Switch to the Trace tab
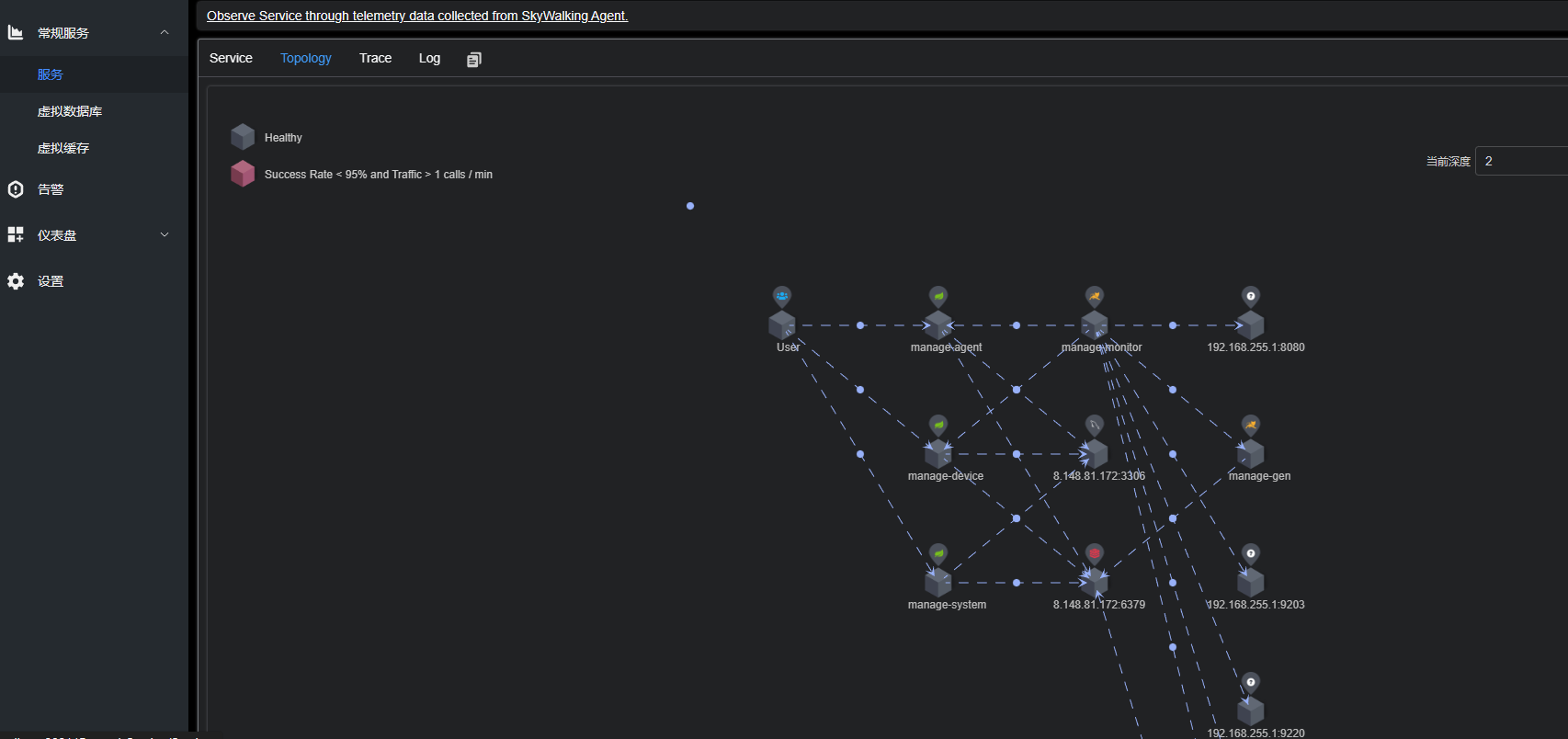This screenshot has width=1568, height=739. tap(376, 58)
